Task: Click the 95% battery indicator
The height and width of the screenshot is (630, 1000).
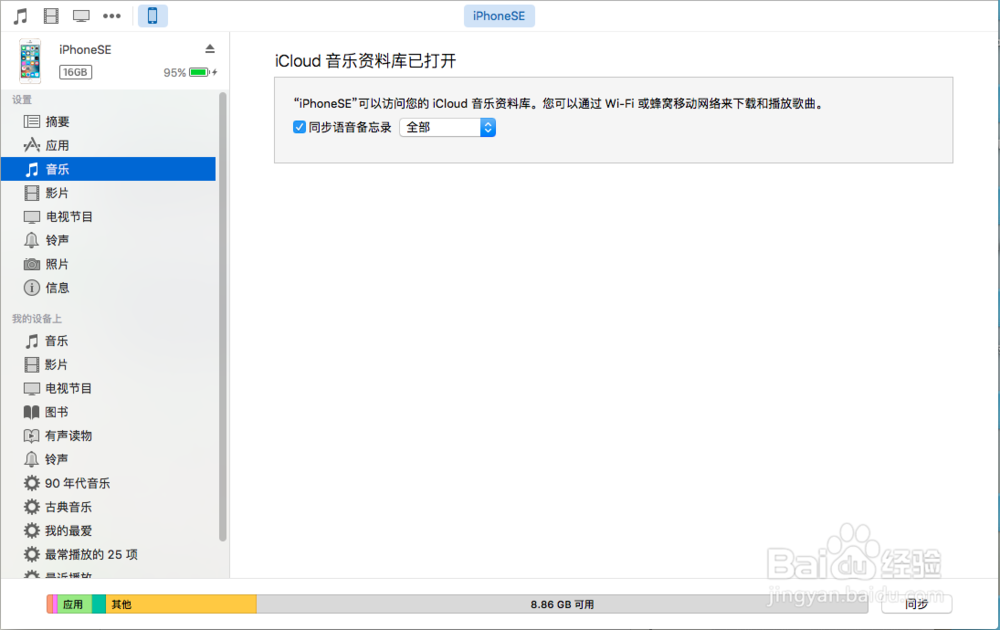Action: point(189,72)
